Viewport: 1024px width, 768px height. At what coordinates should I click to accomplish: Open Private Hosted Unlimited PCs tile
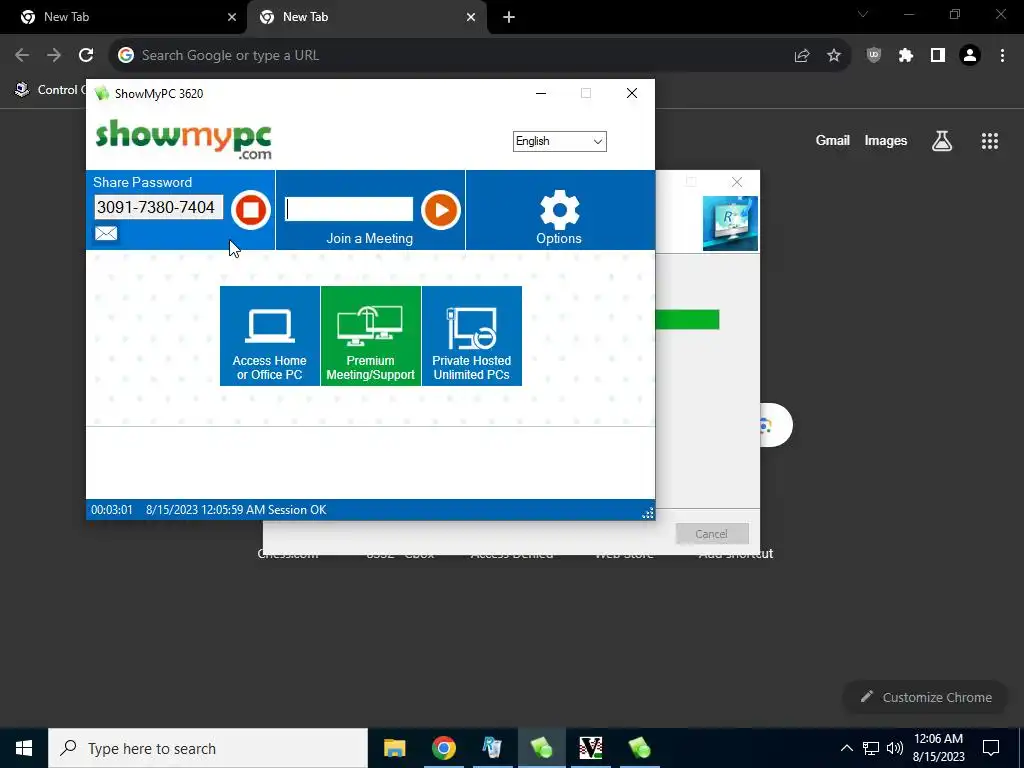coord(472,336)
